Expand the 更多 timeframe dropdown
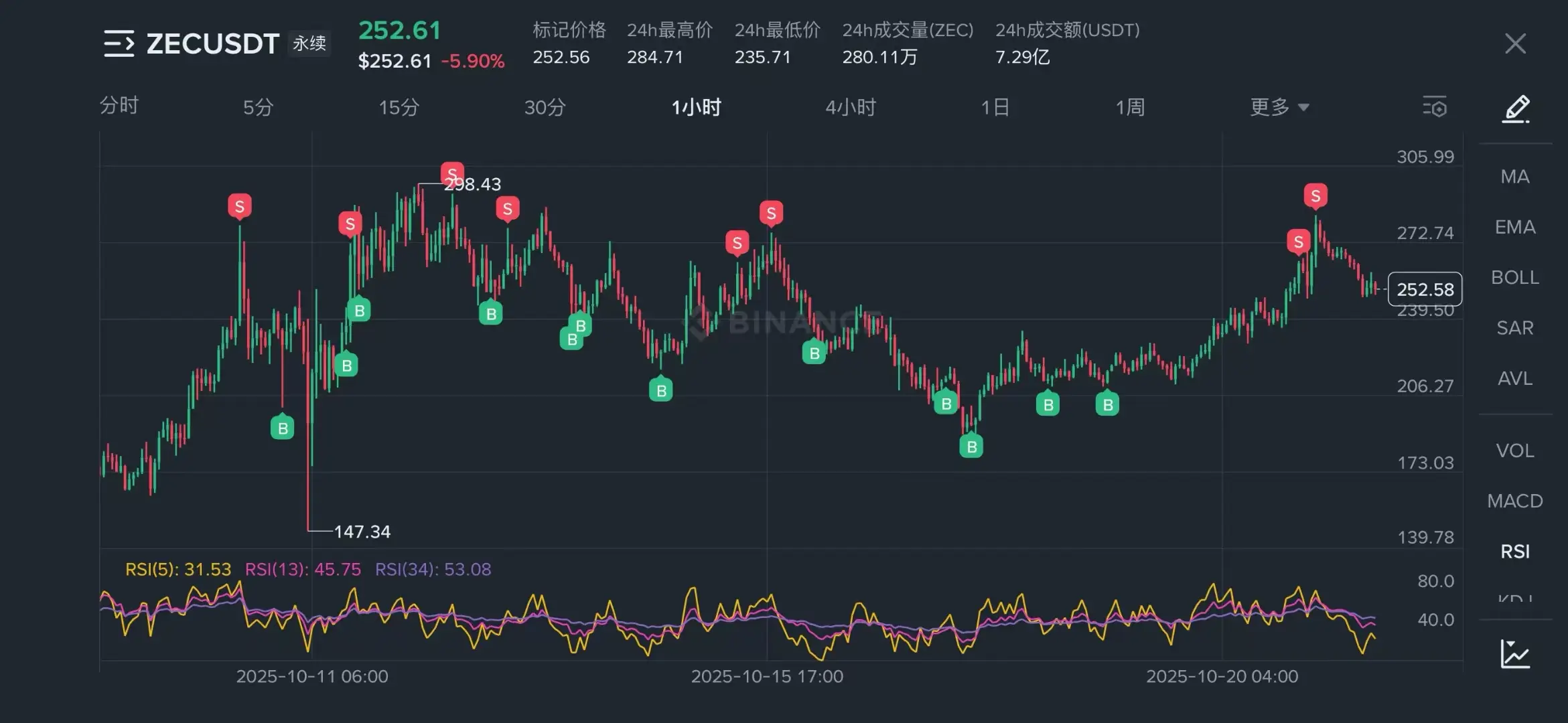This screenshot has width=1568, height=723. tap(1279, 107)
